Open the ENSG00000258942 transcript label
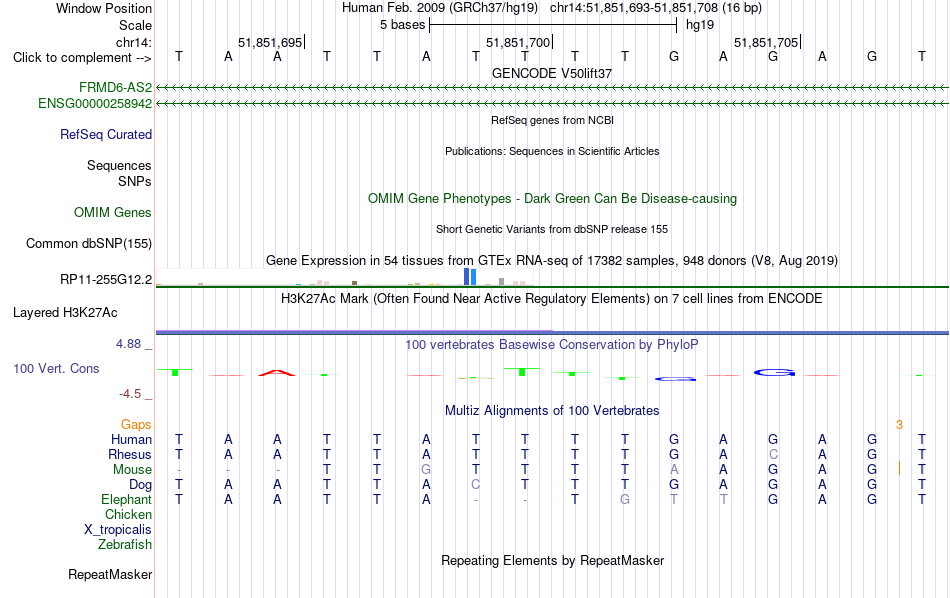This screenshot has width=950, height=598. click(x=95, y=104)
